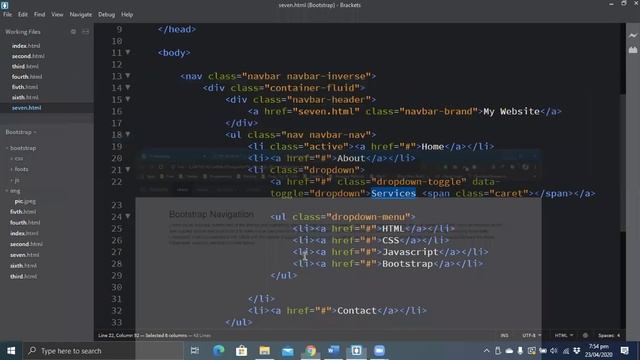This screenshot has width=640, height=360.
Task: Open the File menu
Action: [7, 14]
